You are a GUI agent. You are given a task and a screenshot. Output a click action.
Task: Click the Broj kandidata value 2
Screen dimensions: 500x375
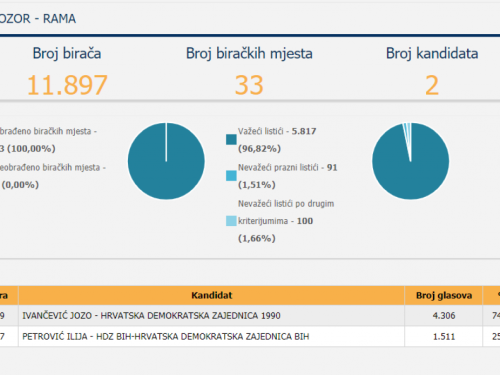pyautogui.click(x=432, y=85)
